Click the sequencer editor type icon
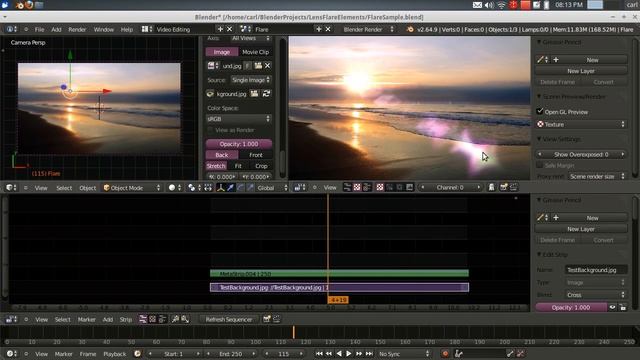Image resolution: width=640 pixels, height=360 pixels. [11, 319]
